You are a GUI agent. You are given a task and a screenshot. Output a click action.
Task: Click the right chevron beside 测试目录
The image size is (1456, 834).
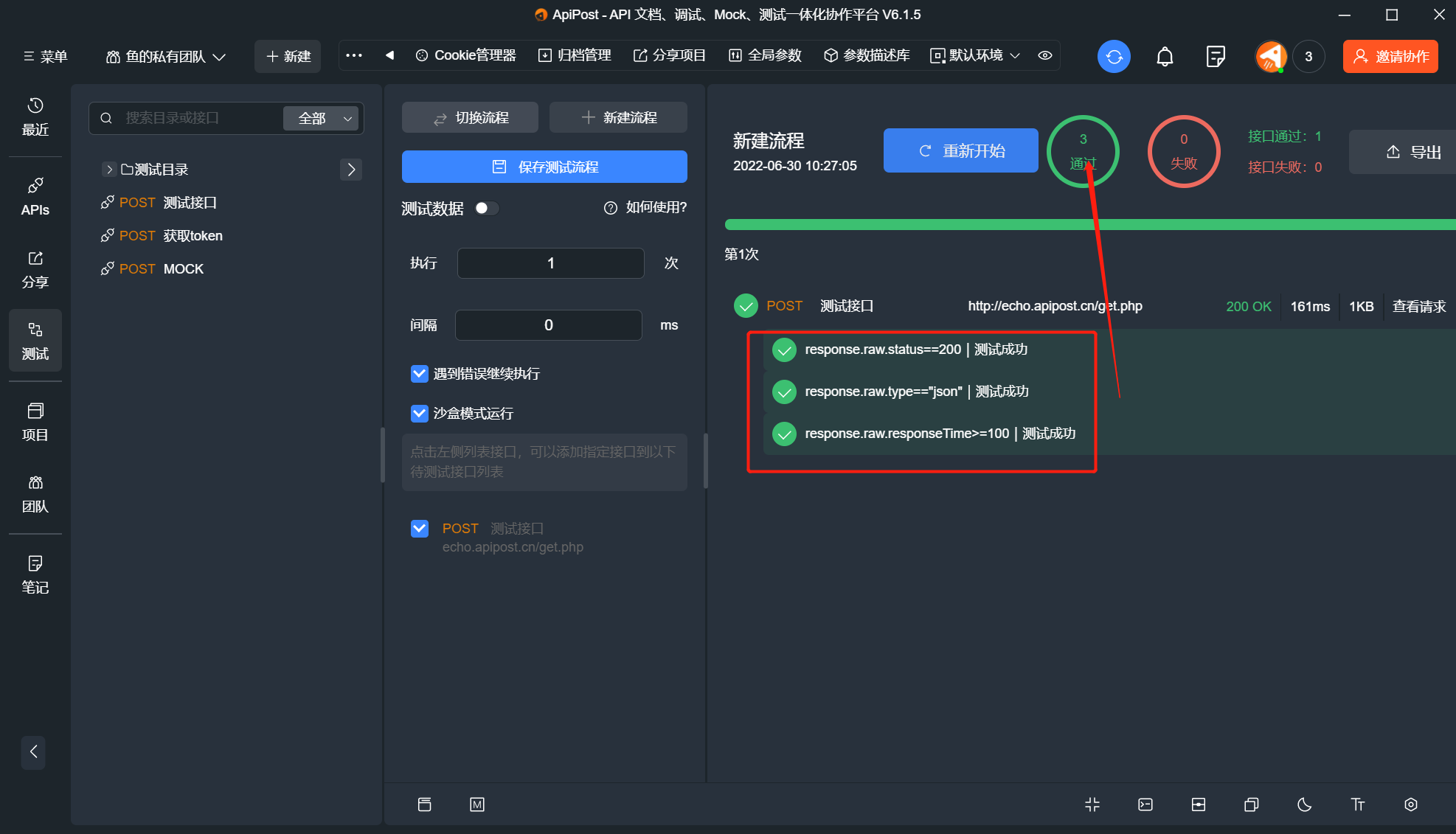tap(351, 170)
